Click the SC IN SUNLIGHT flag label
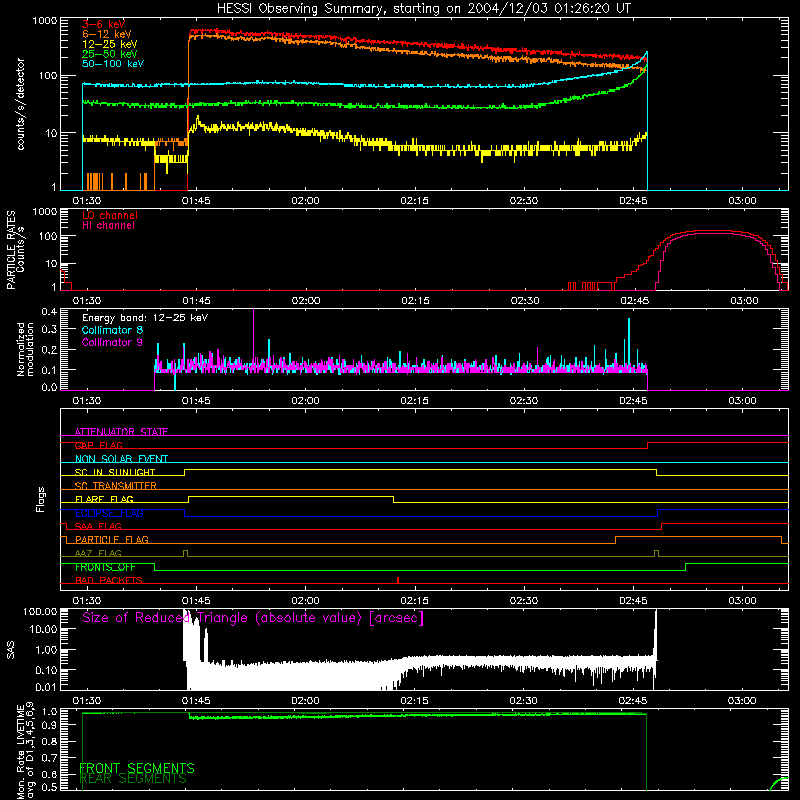 [115, 472]
